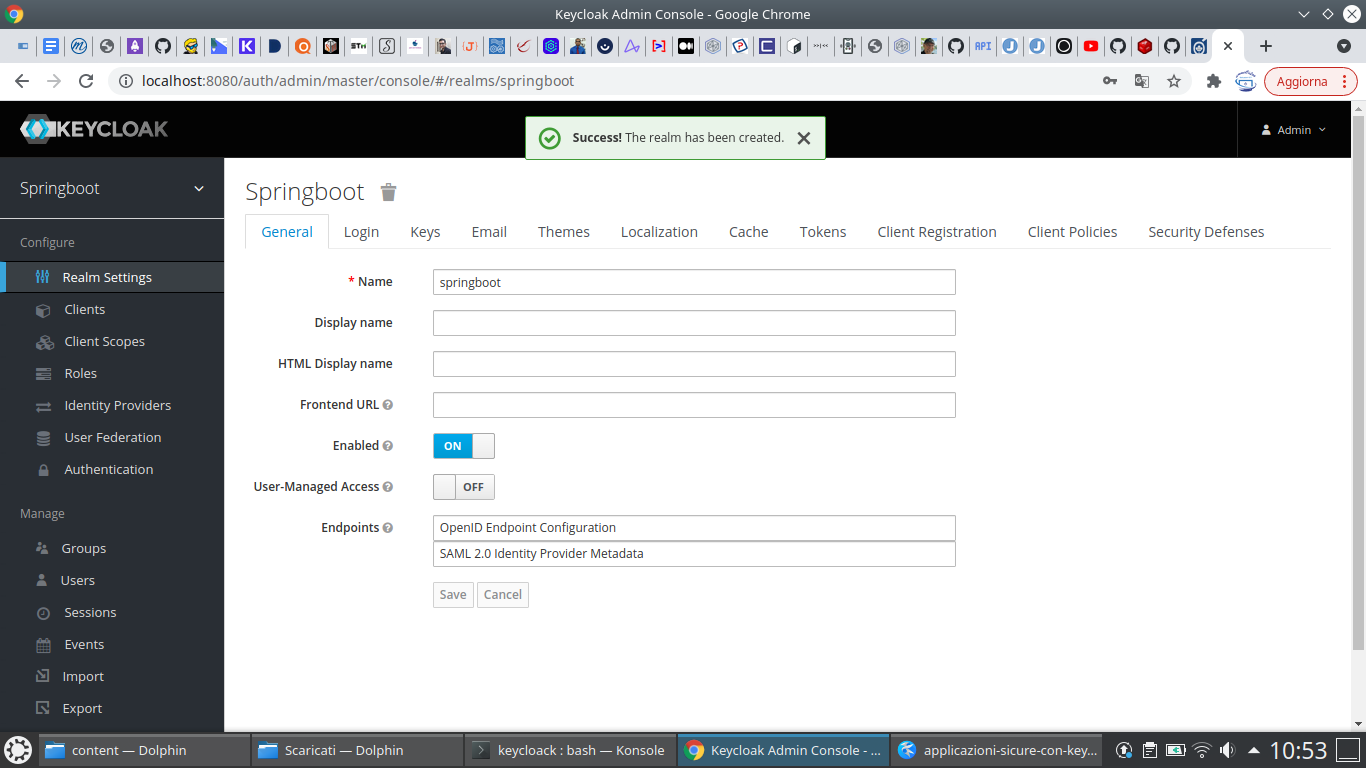This screenshot has height=768, width=1366.
Task: Open the Enabled help tooltip icon
Action: point(388,446)
